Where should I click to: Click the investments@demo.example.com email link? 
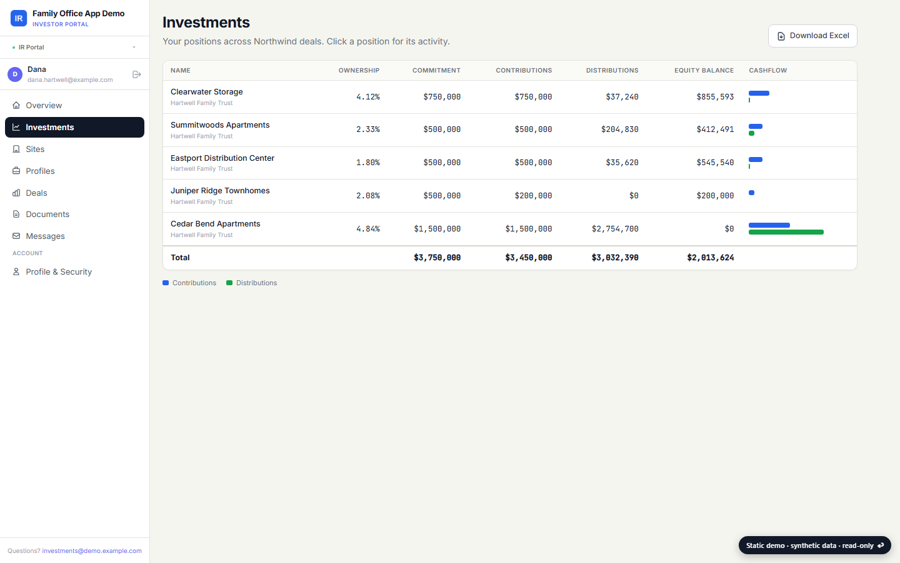[x=92, y=550]
